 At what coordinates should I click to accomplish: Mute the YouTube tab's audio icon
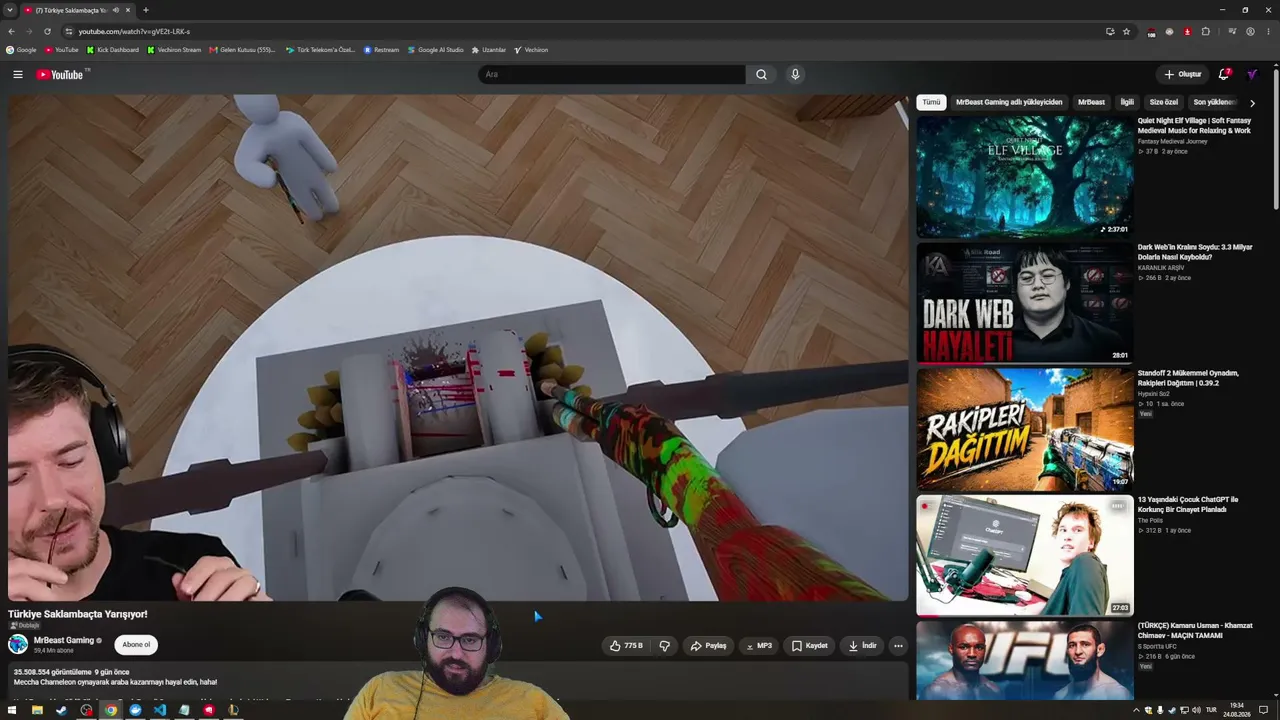(x=116, y=10)
